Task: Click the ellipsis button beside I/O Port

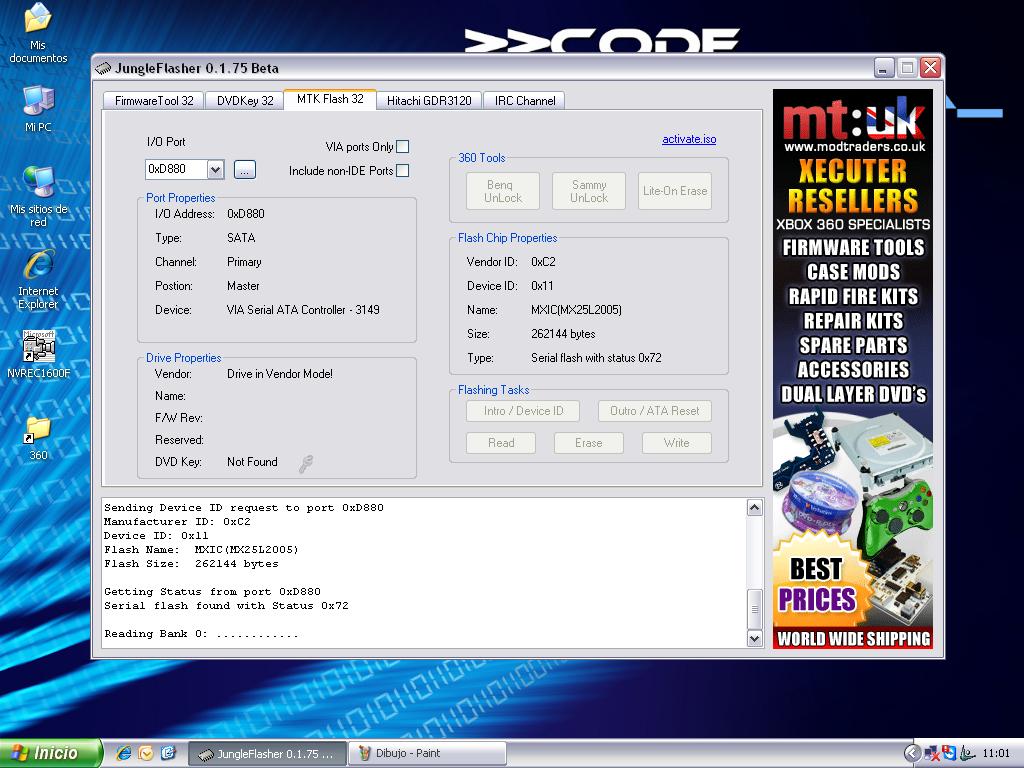Action: 245,170
